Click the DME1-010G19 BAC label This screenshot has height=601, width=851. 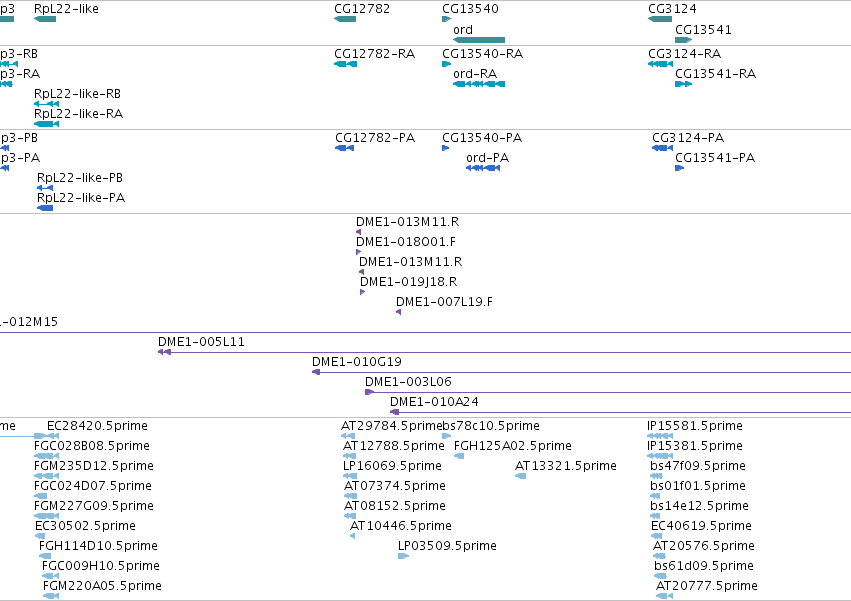point(357,362)
